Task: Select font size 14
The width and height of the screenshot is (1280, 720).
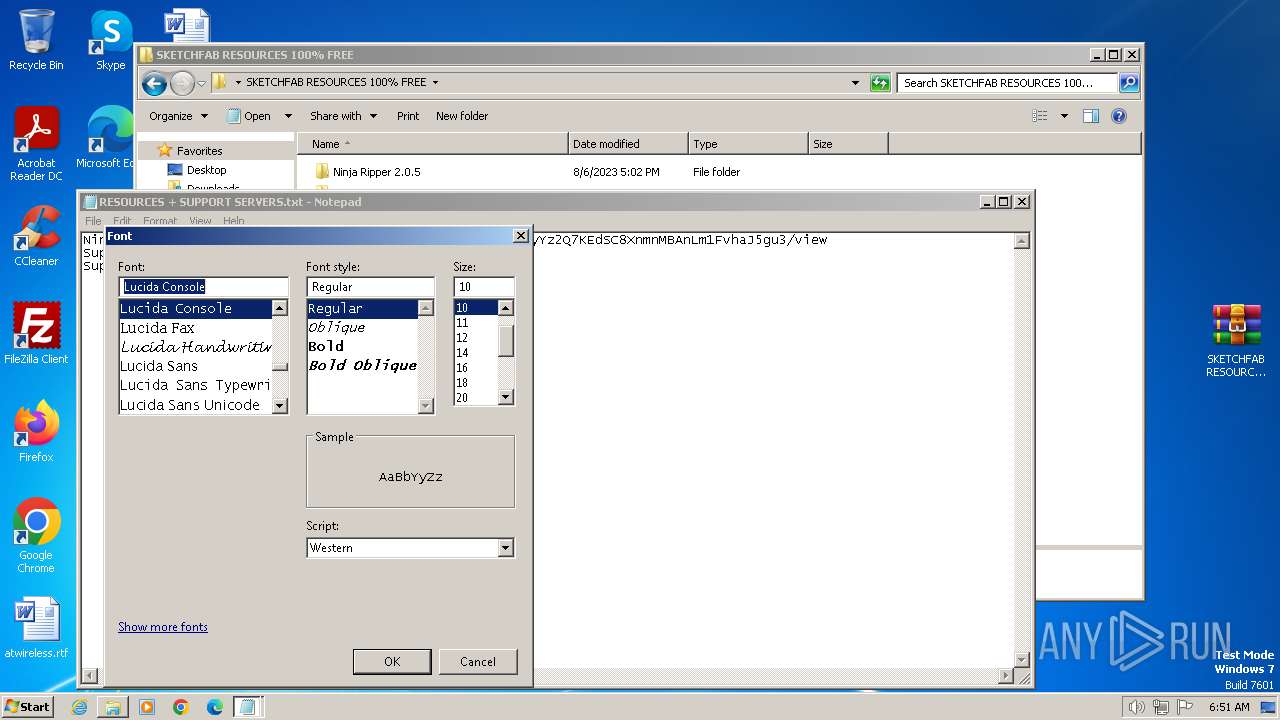Action: [x=475, y=353]
